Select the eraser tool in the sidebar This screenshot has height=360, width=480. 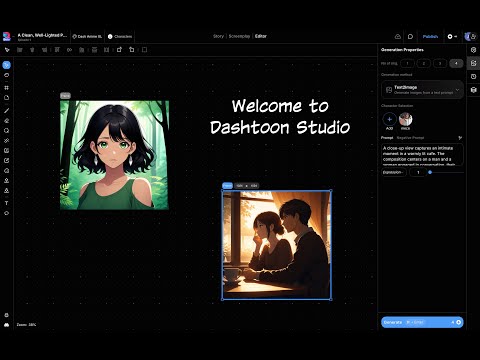pos(7,120)
